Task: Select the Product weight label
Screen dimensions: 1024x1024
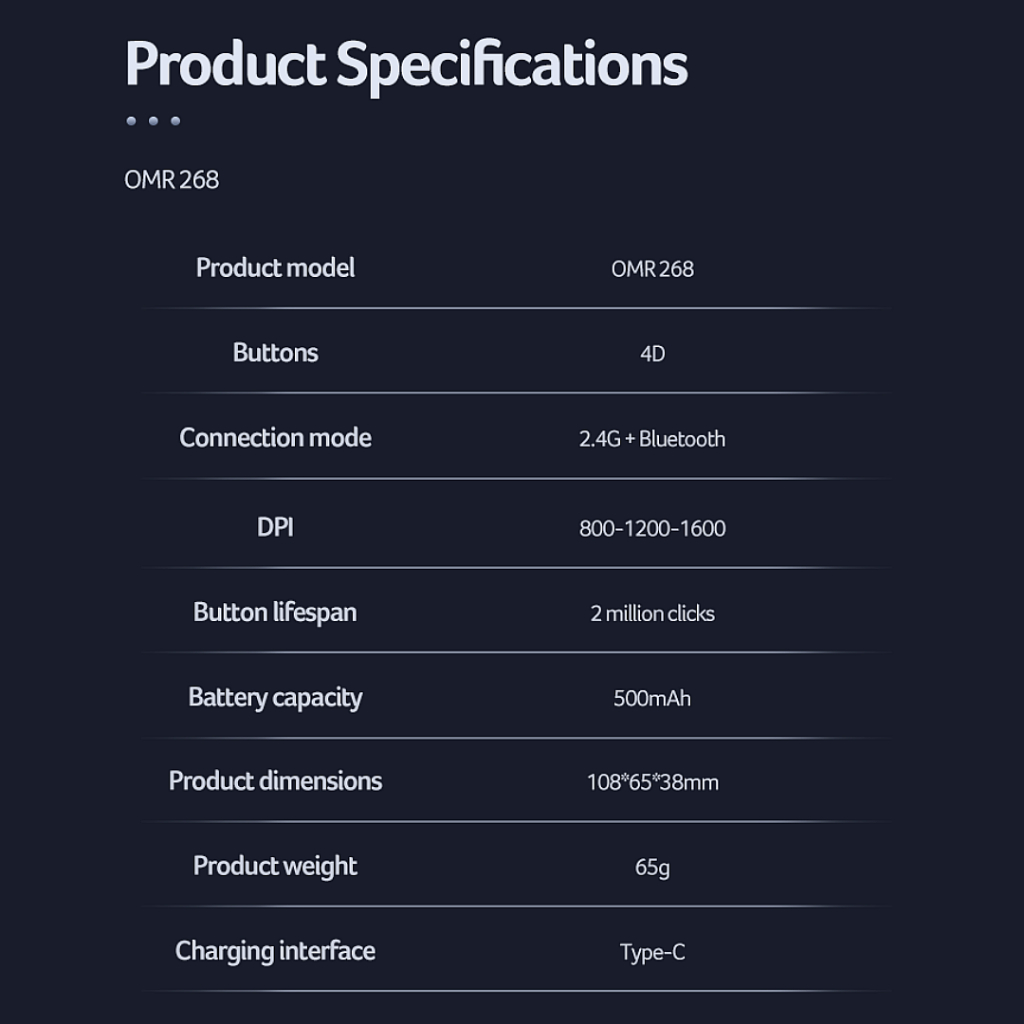Action: (275, 866)
